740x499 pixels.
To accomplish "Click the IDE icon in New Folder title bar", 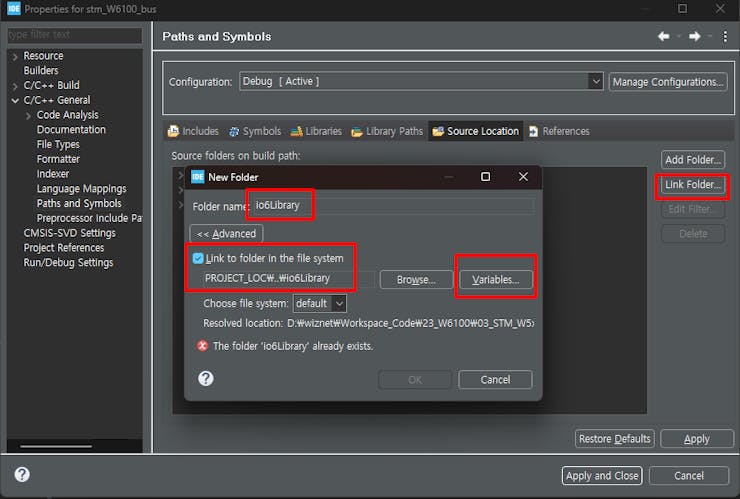I will point(197,177).
